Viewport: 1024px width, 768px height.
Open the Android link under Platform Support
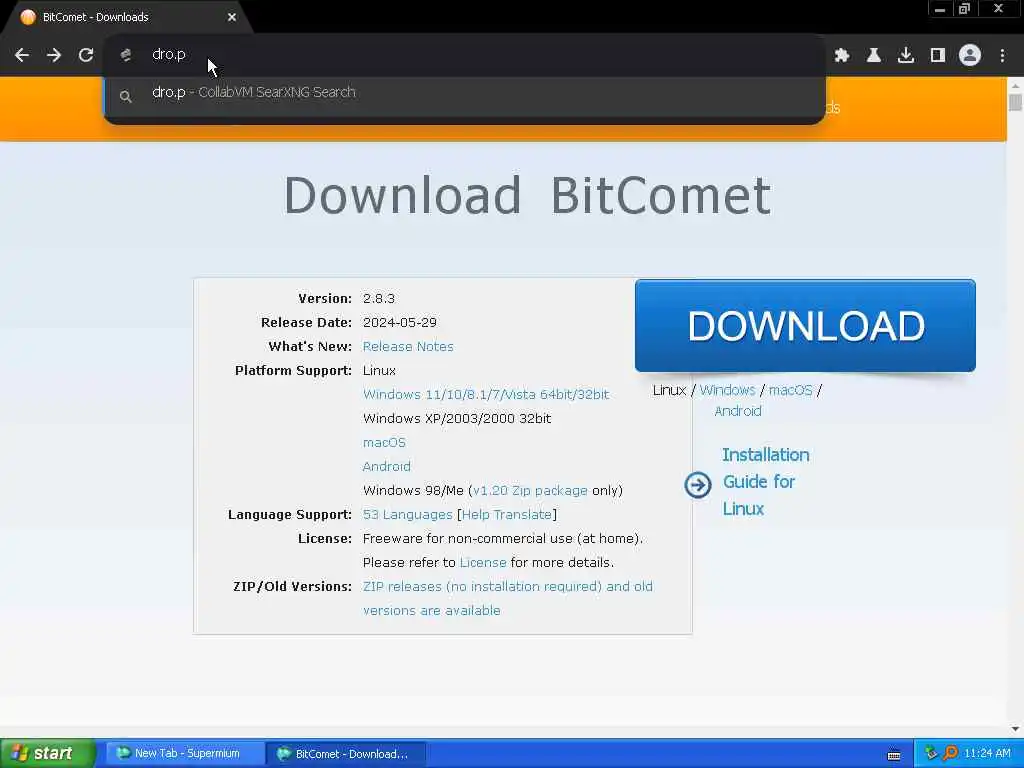click(387, 466)
